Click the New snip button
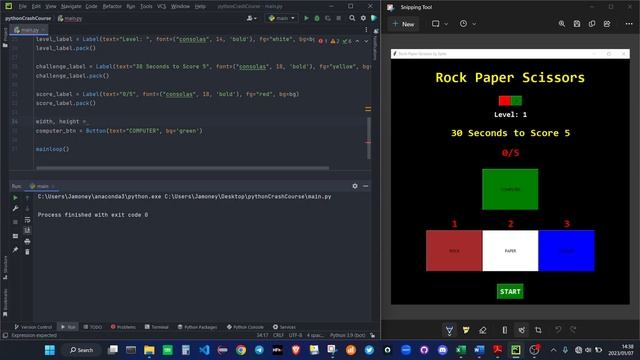This screenshot has height=360, width=640. click(x=403, y=24)
